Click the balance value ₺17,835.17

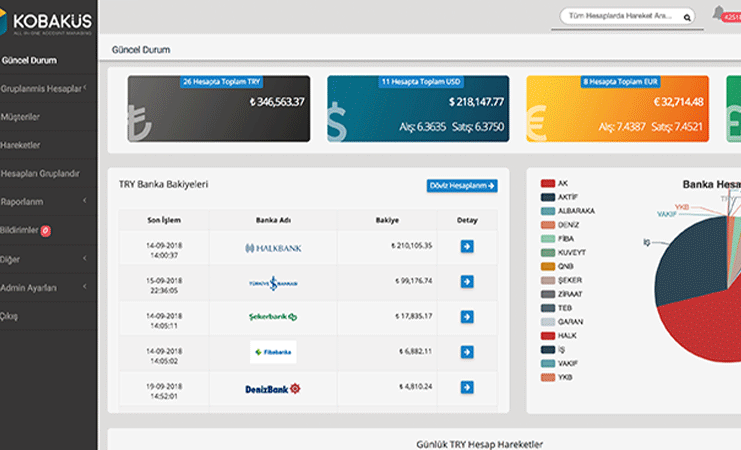click(x=414, y=316)
